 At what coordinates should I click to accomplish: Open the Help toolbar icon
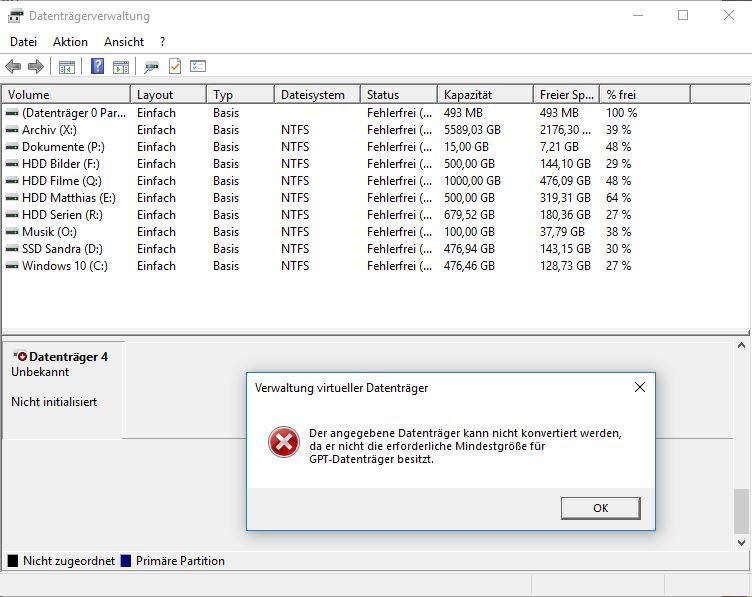coord(97,66)
